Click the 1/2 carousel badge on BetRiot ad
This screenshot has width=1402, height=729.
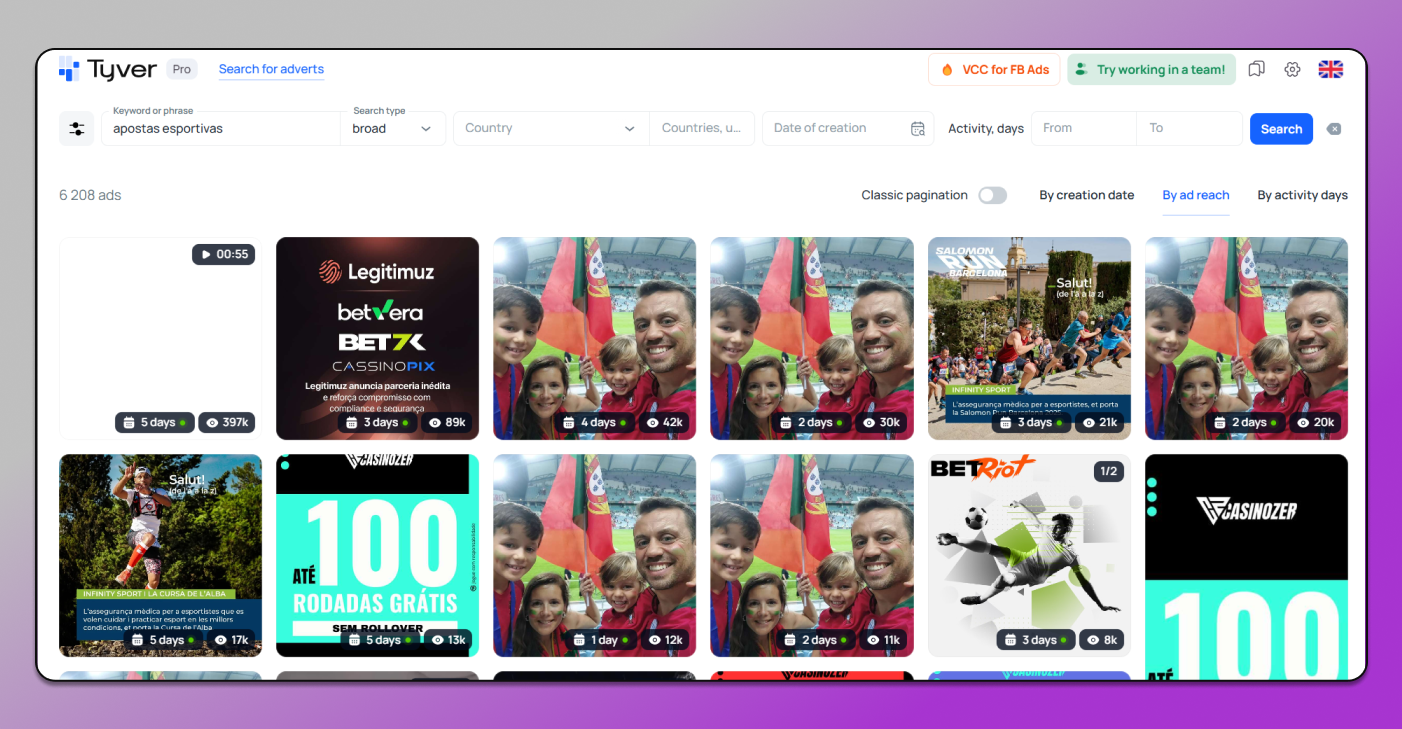[x=1109, y=471]
